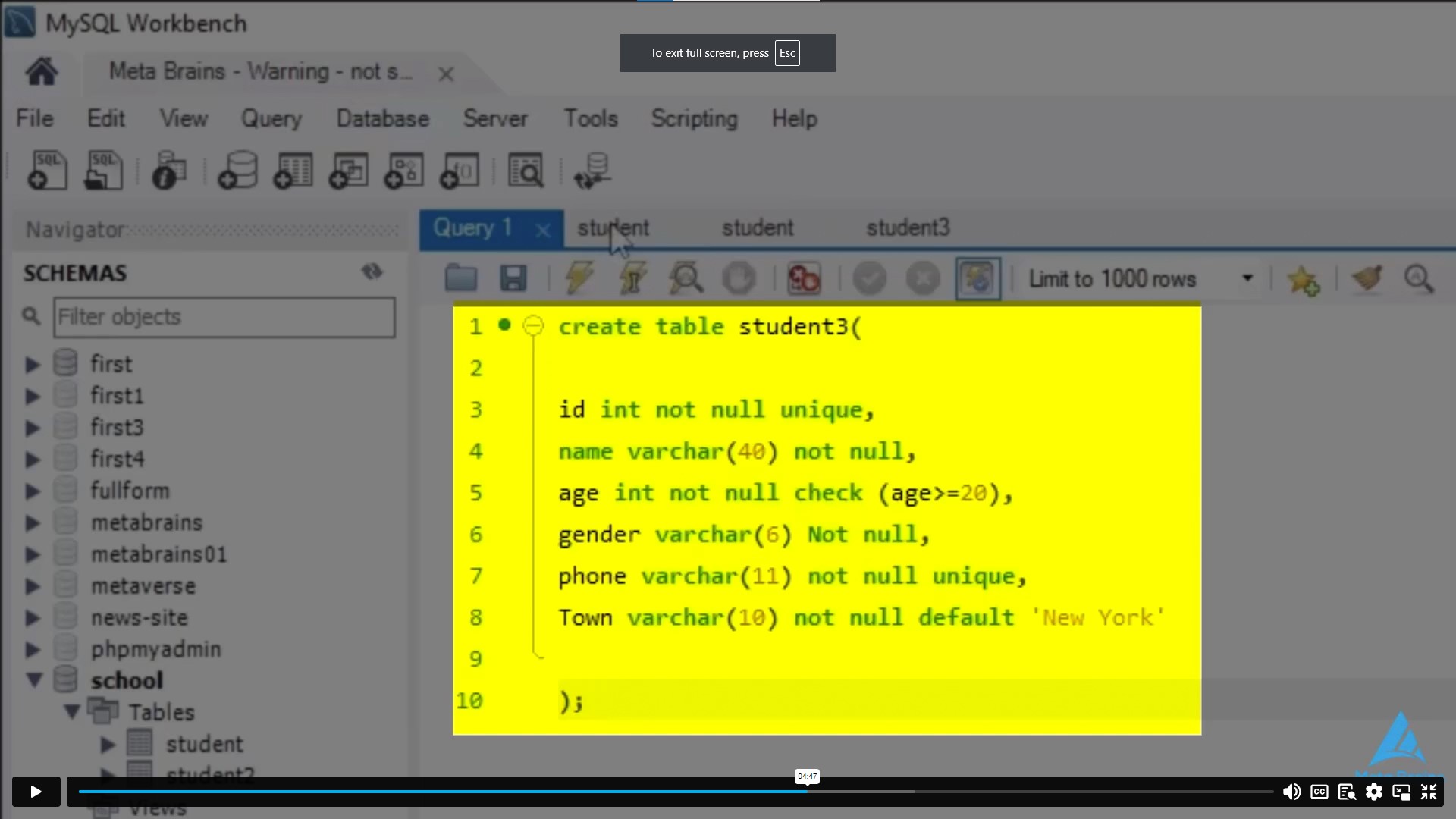The image size is (1456, 819).
Task: Open the File menu
Action: click(x=35, y=118)
